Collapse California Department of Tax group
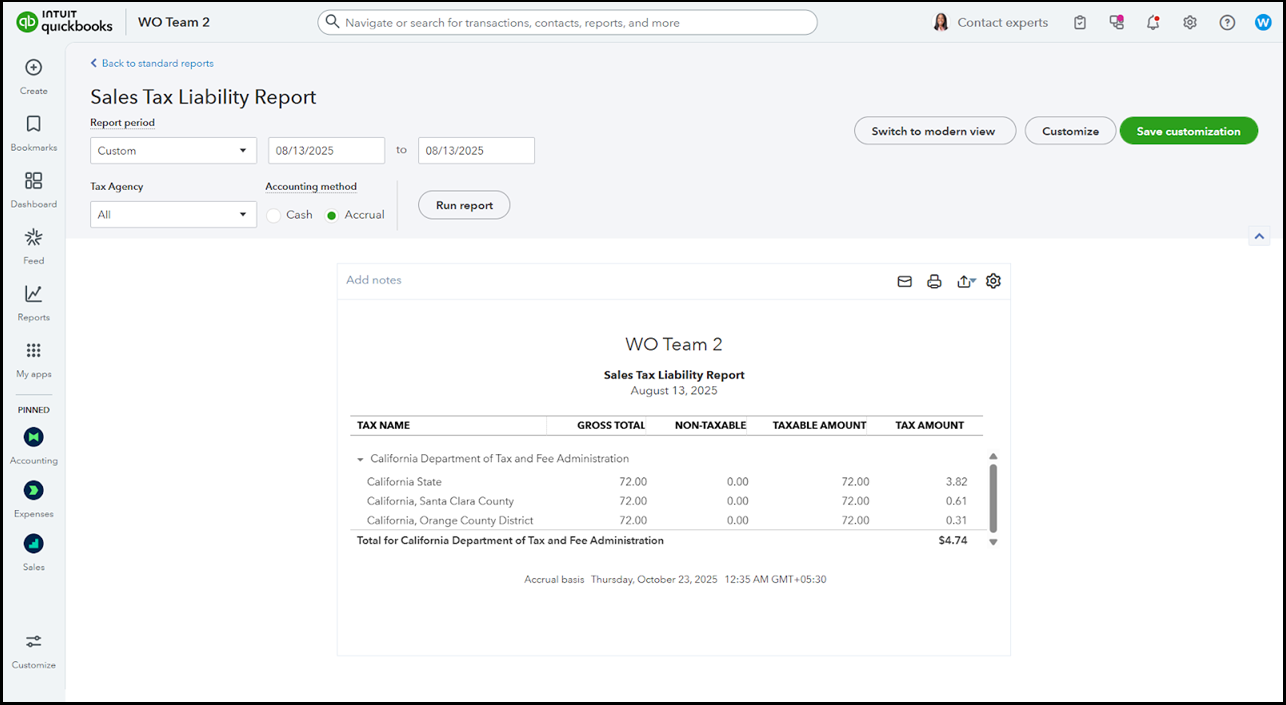 360,459
